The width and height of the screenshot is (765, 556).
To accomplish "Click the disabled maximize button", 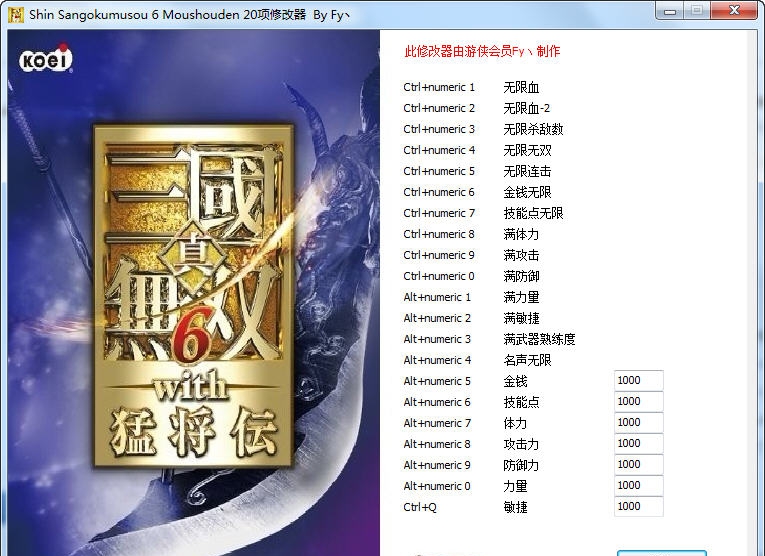I will (698, 10).
